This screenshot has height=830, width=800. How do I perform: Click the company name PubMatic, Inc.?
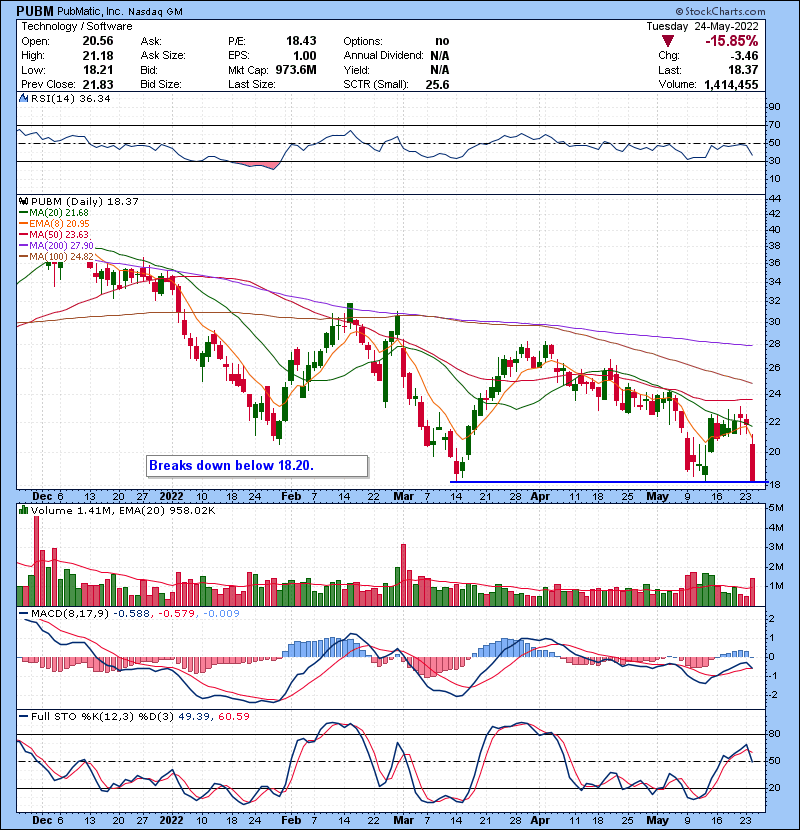90,12
